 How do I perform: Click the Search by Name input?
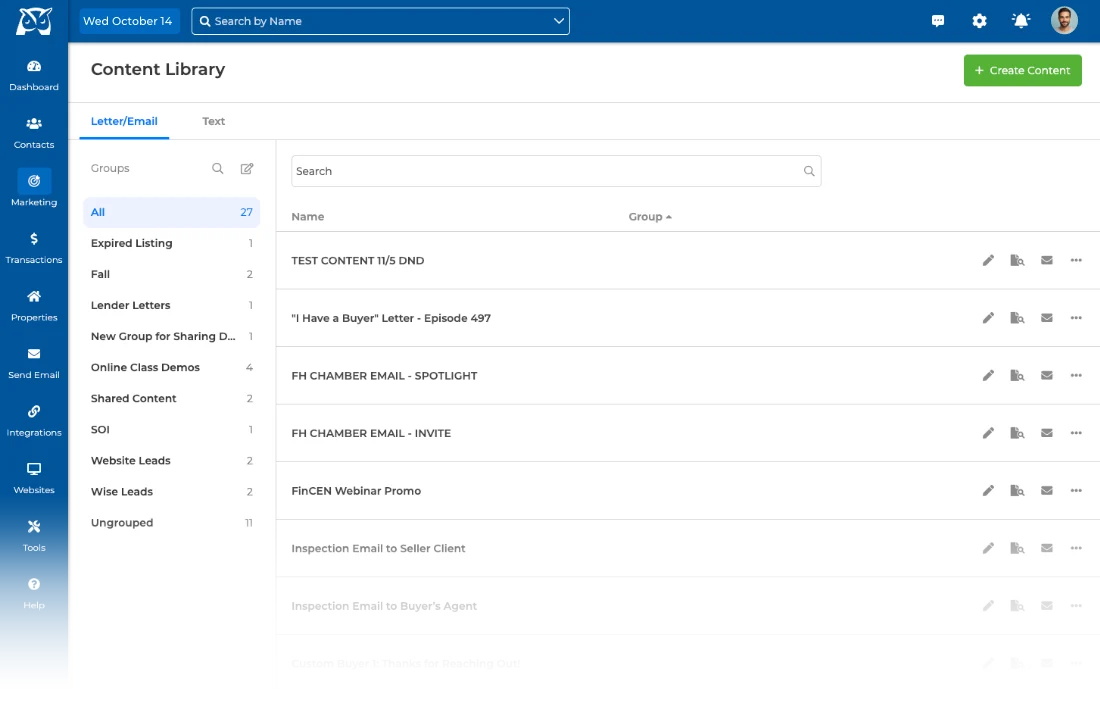(380, 21)
